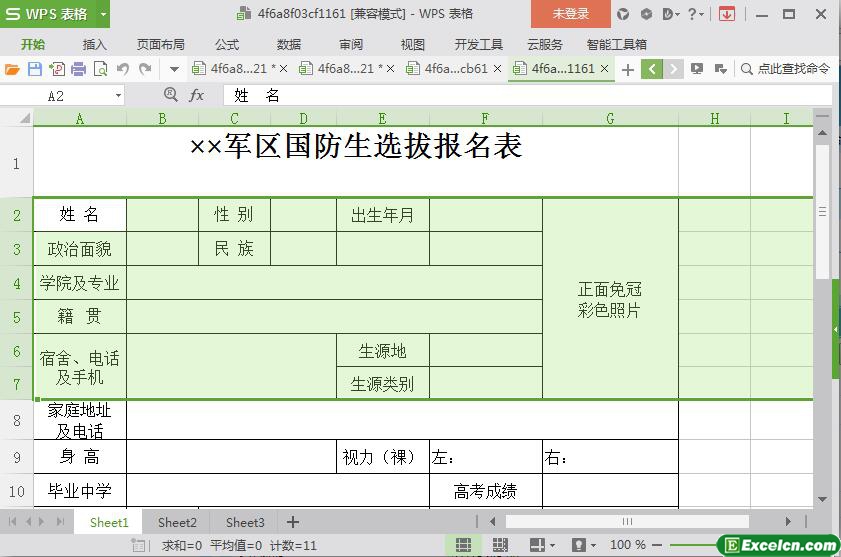Click the open folder icon in quick toolbar
The width and height of the screenshot is (841, 557).
12,69
